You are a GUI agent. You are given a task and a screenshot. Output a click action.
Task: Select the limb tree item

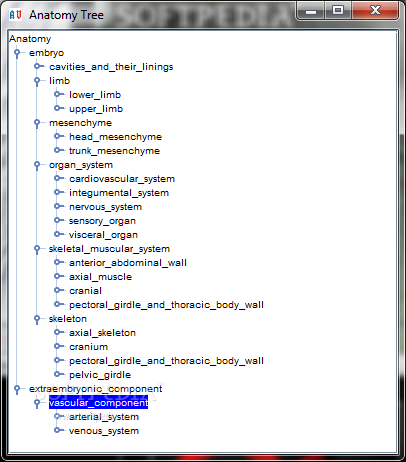point(59,81)
